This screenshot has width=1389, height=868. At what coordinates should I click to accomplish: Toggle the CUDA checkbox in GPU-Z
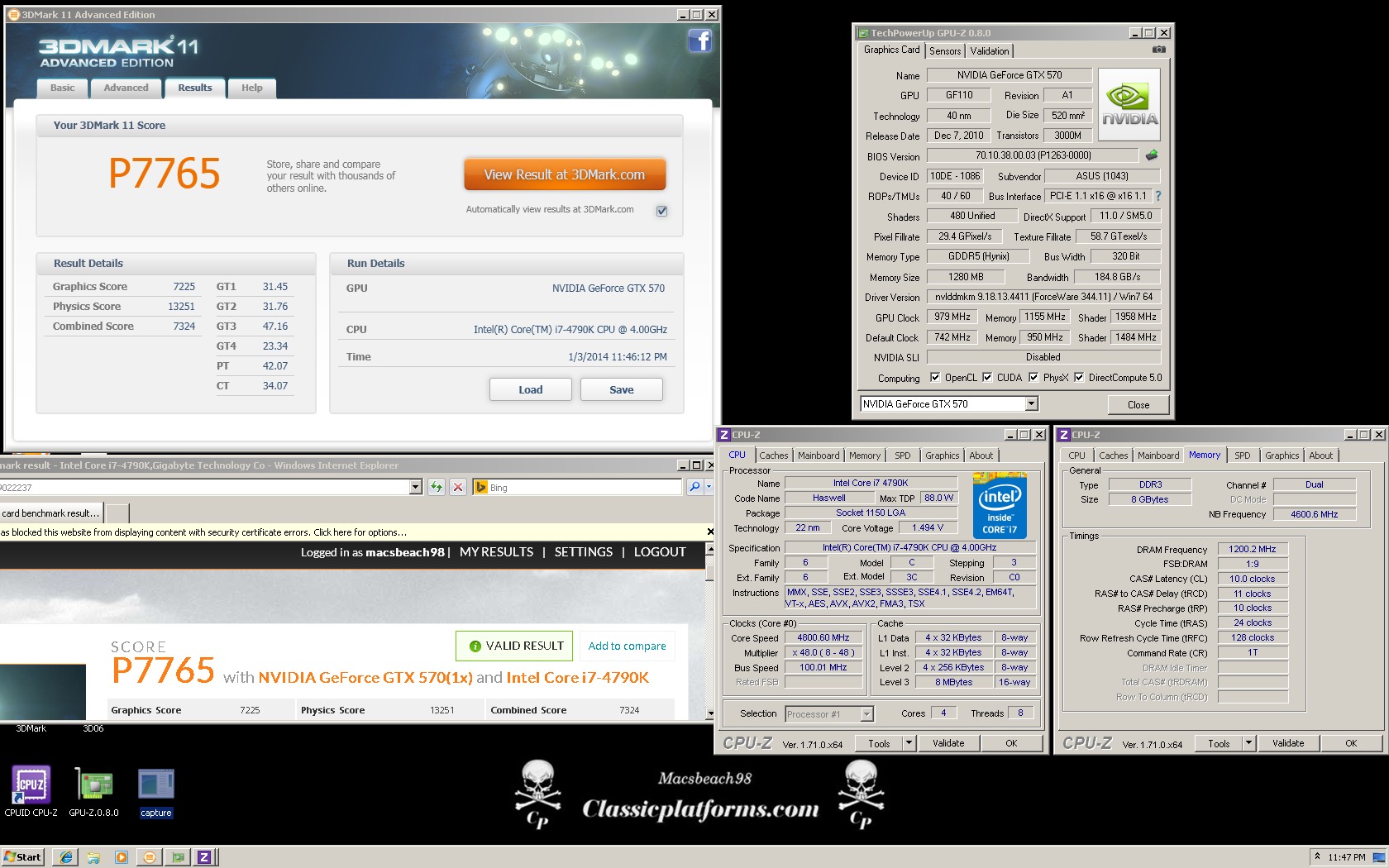tap(987, 378)
